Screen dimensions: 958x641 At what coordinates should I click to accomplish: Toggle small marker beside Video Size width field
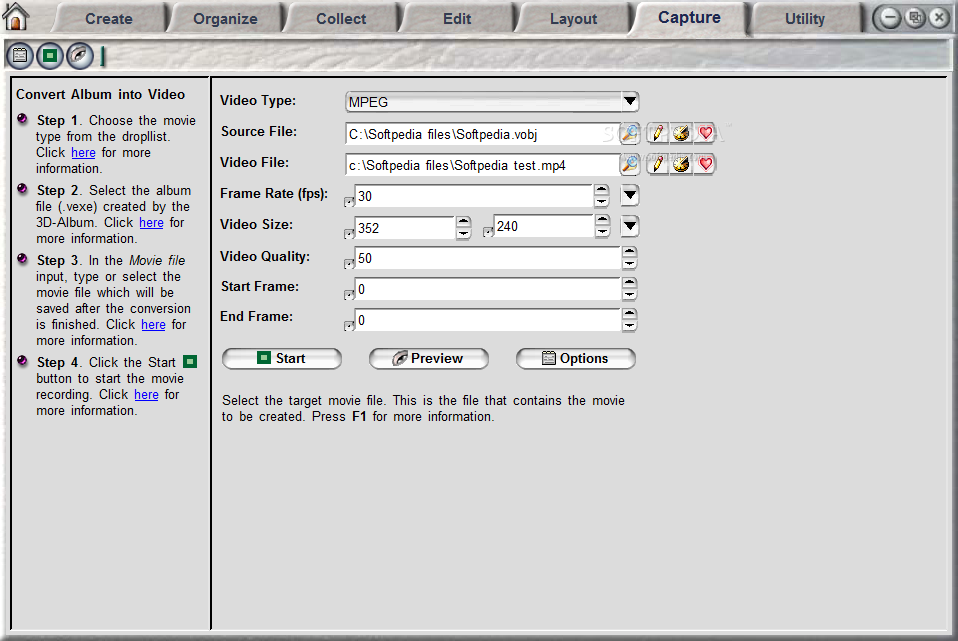[x=349, y=233]
